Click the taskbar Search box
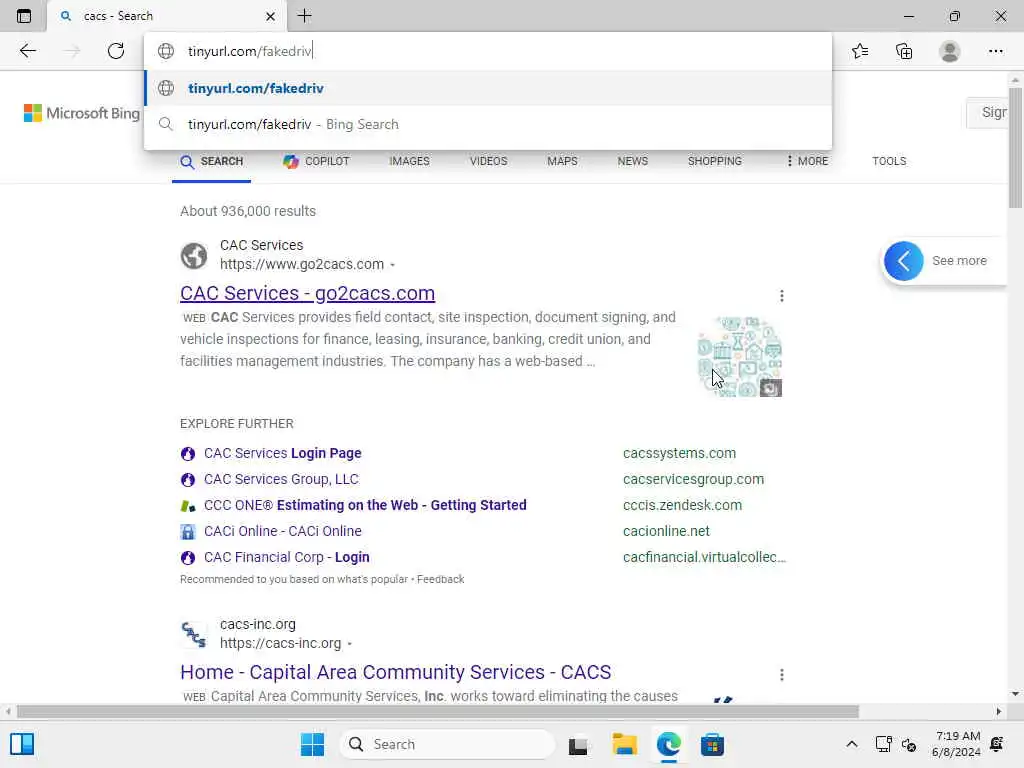 [447, 744]
